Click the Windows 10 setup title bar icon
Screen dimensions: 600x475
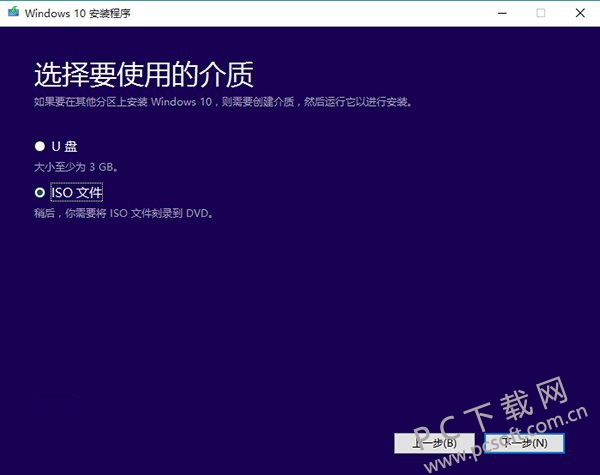[x=13, y=12]
